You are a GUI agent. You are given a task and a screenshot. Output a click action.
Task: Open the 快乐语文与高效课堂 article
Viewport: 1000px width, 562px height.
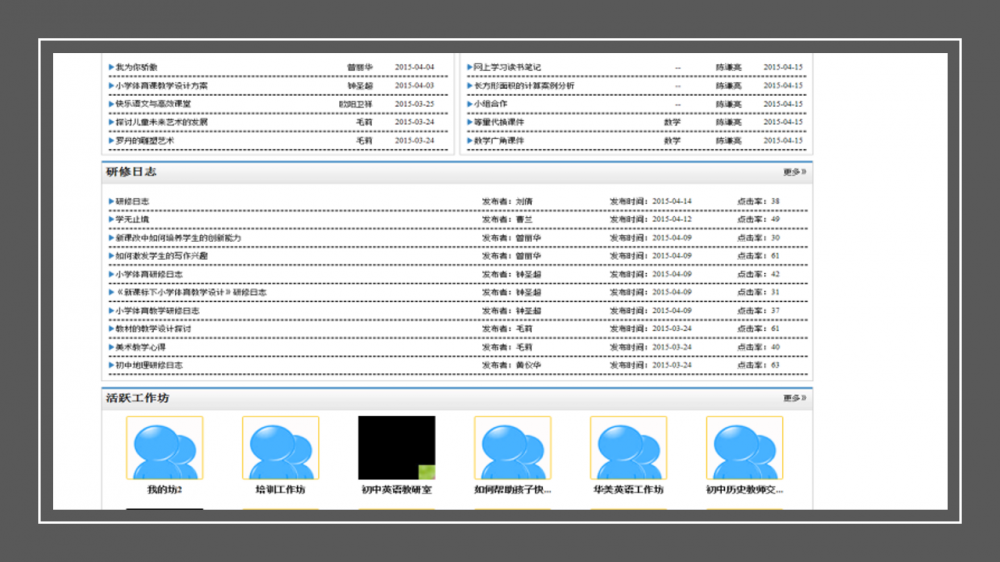tap(153, 104)
